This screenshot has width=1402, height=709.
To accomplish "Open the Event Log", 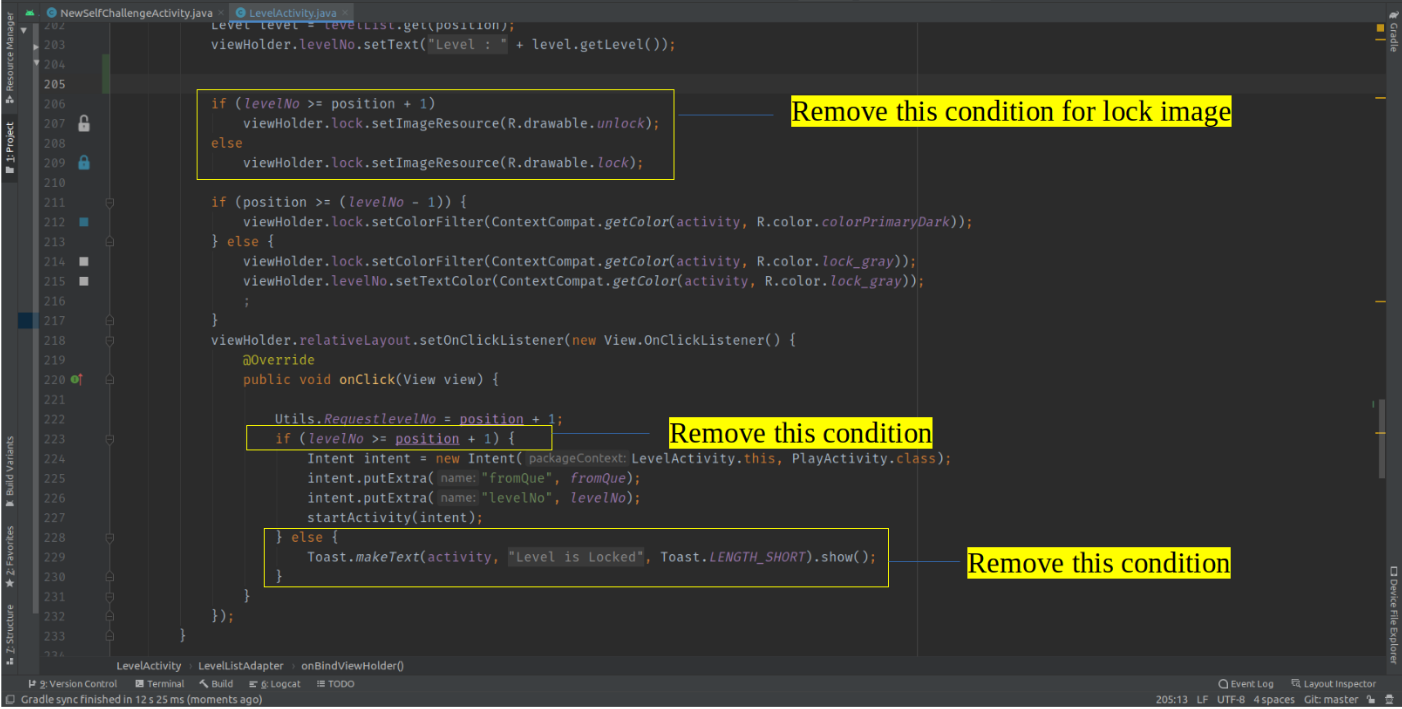I will [1246, 684].
